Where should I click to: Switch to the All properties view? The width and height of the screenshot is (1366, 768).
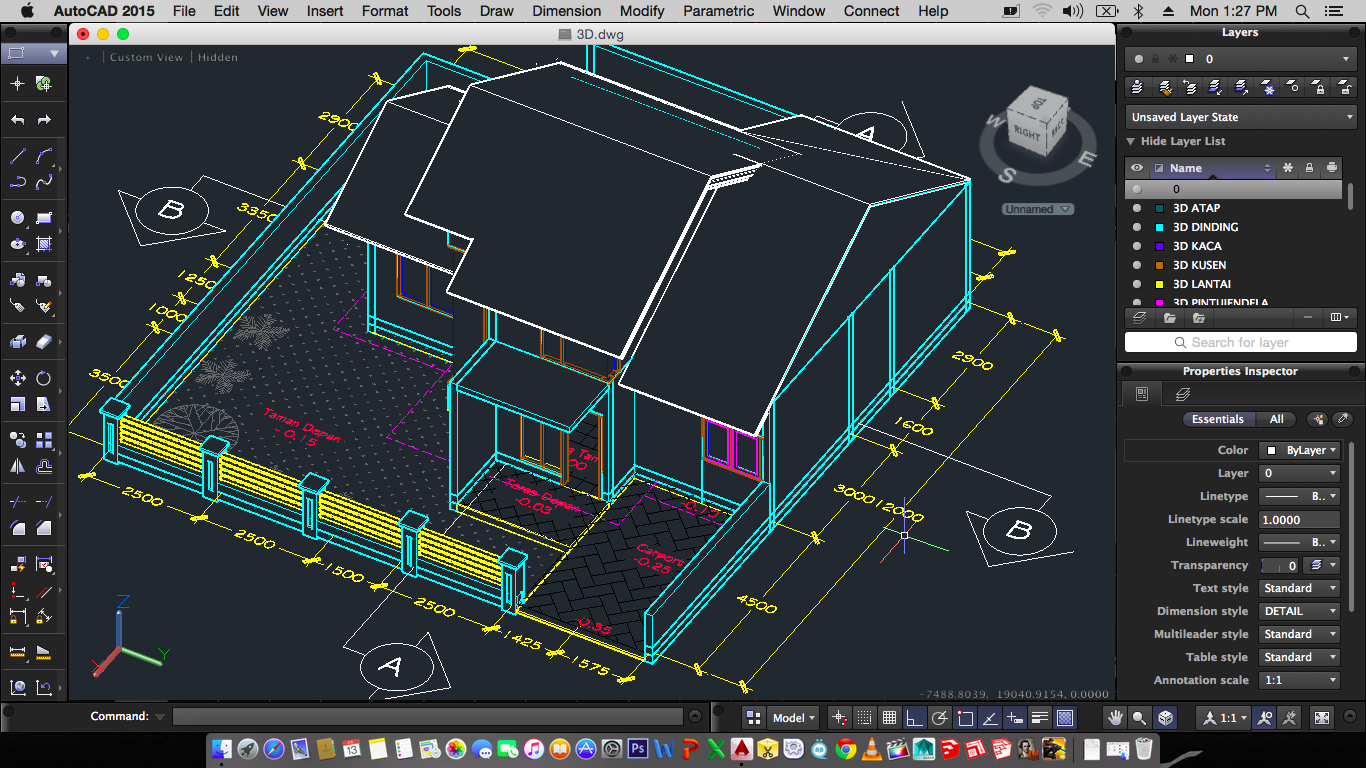click(1276, 419)
